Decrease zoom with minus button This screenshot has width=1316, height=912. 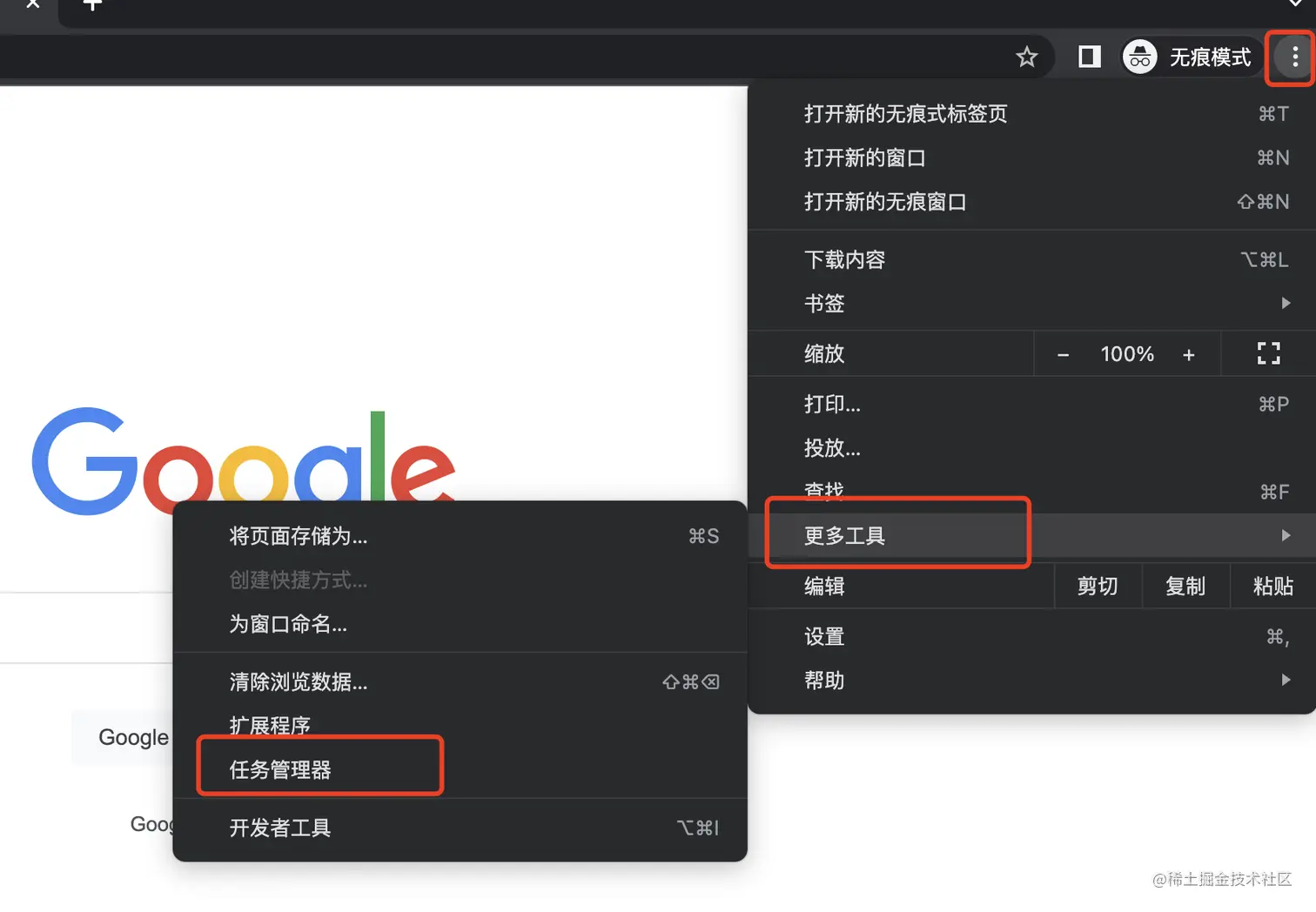pos(1063,354)
